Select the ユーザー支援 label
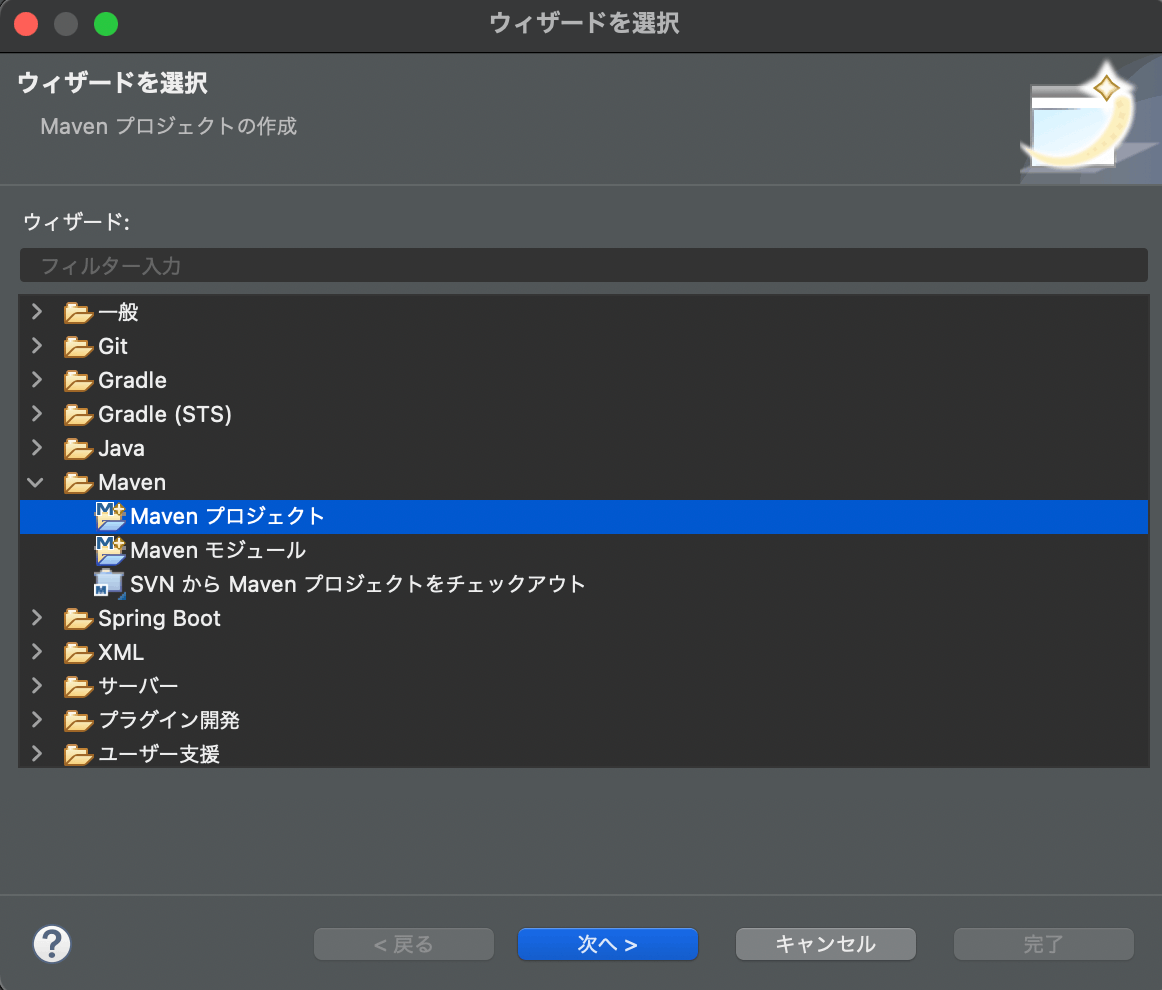Image resolution: width=1162 pixels, height=990 pixels. point(159,755)
